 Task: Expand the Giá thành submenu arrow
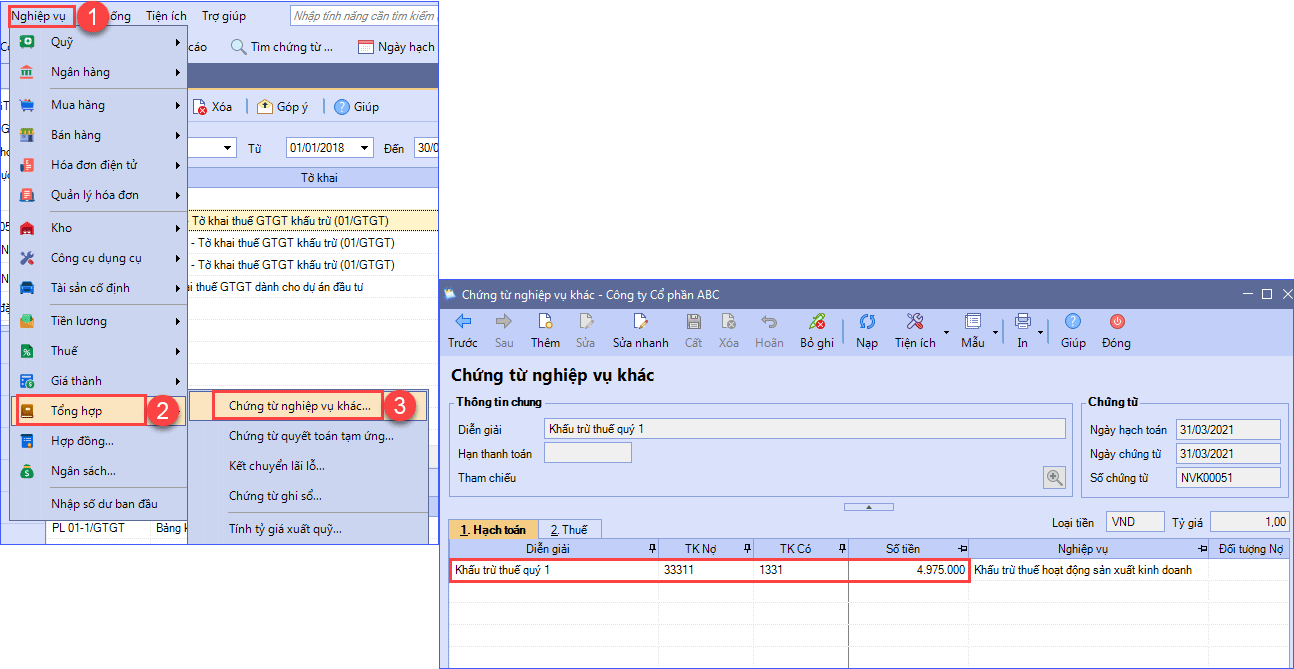point(178,381)
